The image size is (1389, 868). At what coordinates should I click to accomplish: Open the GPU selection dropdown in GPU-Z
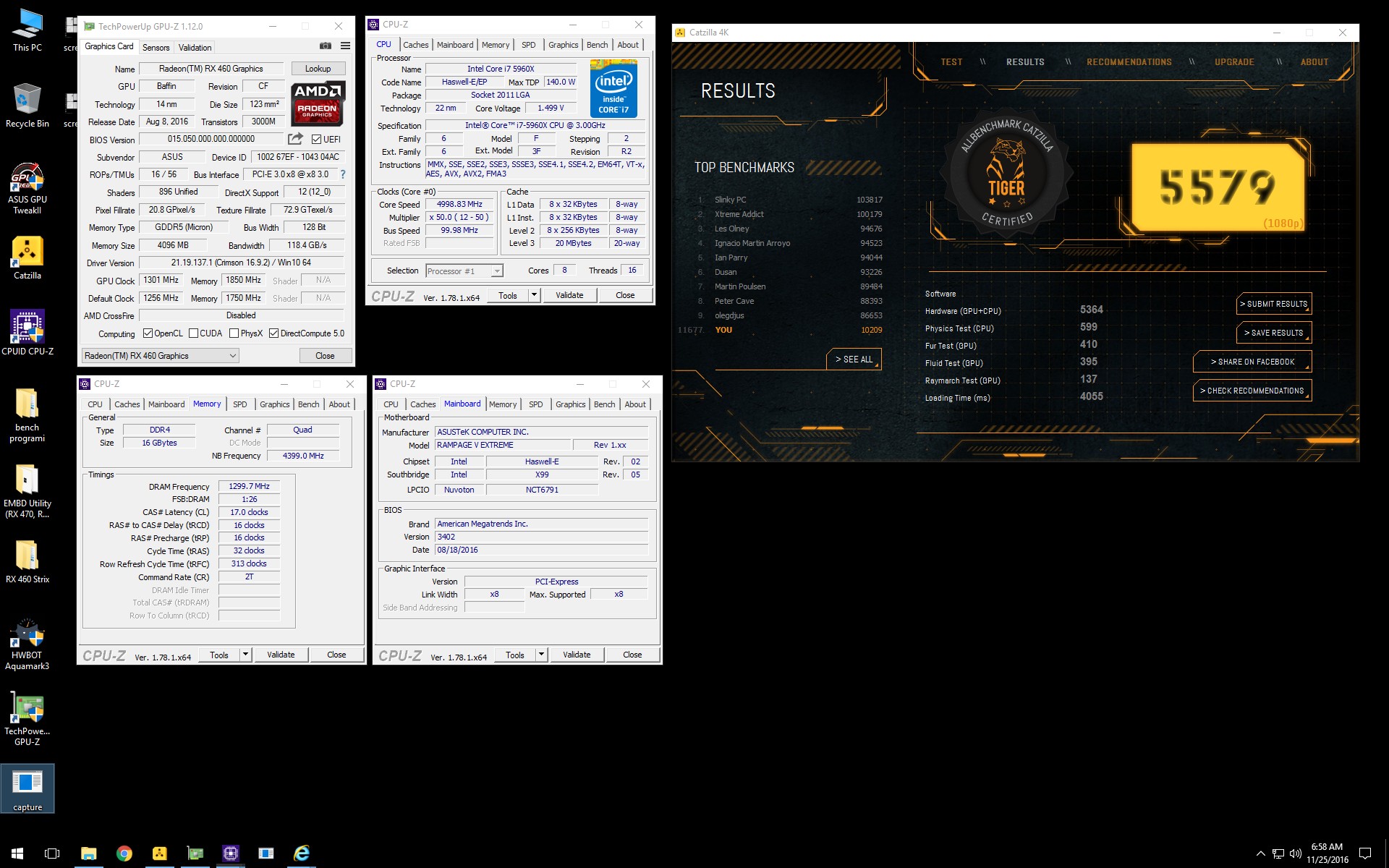click(x=160, y=356)
